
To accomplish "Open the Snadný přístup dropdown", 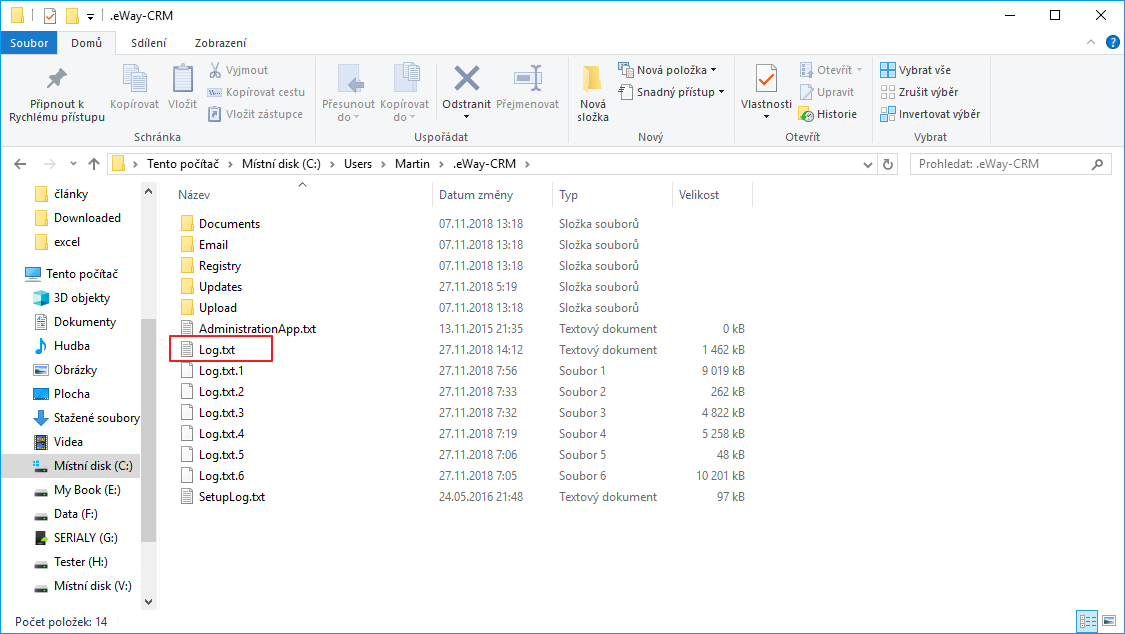I will pyautogui.click(x=672, y=92).
